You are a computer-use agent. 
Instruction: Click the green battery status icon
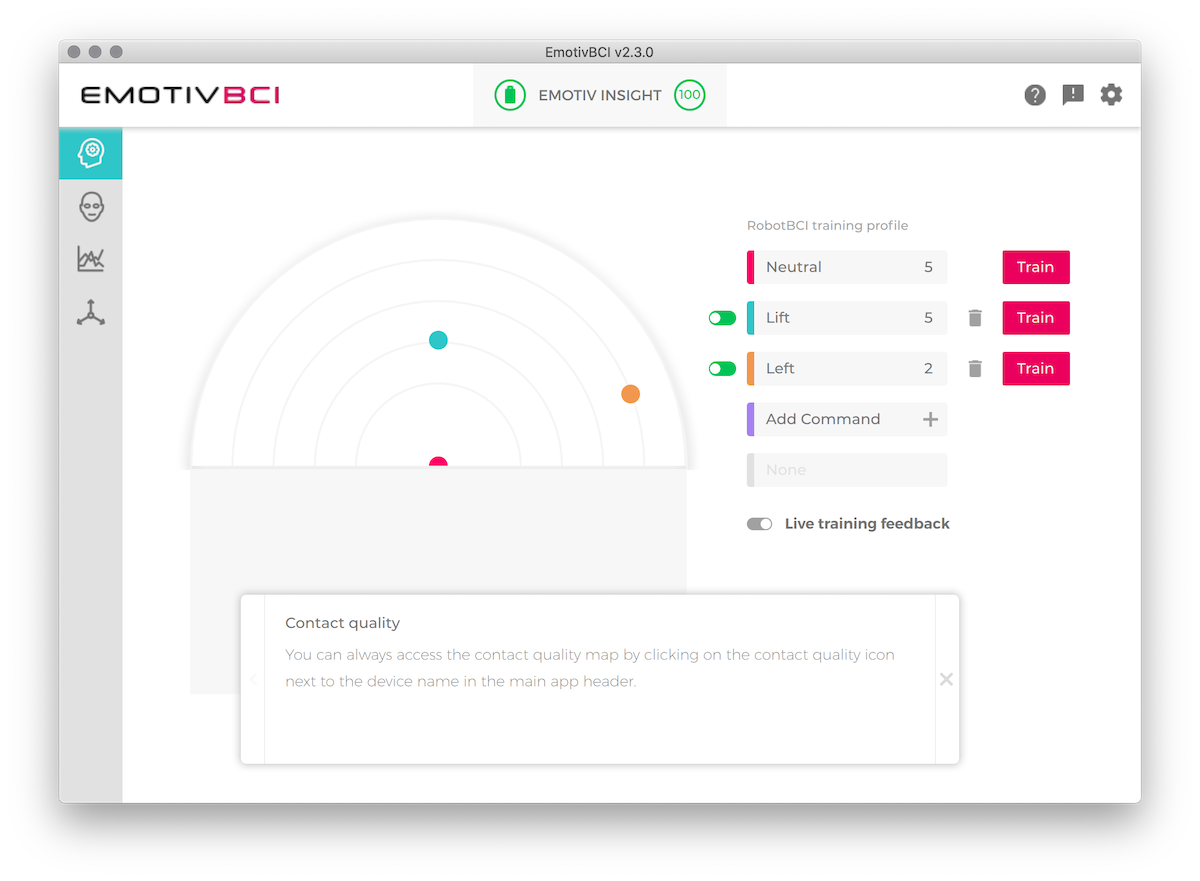510,96
